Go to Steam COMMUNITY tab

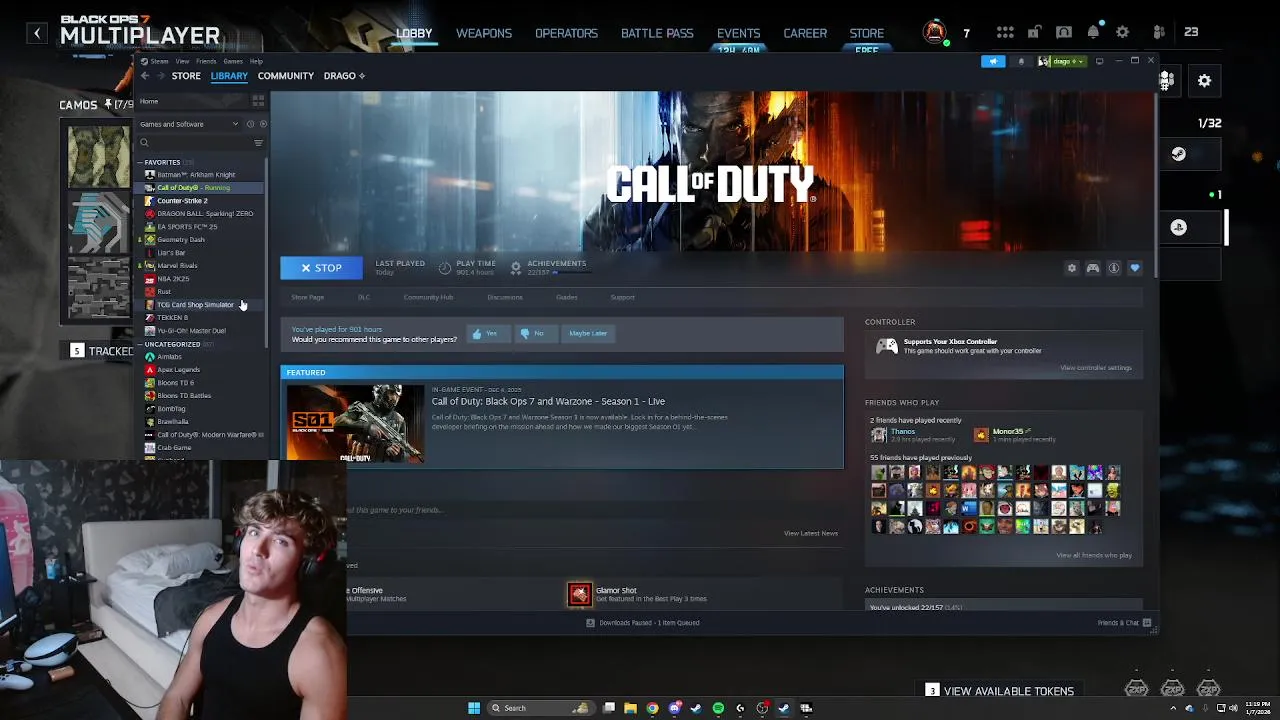click(286, 76)
